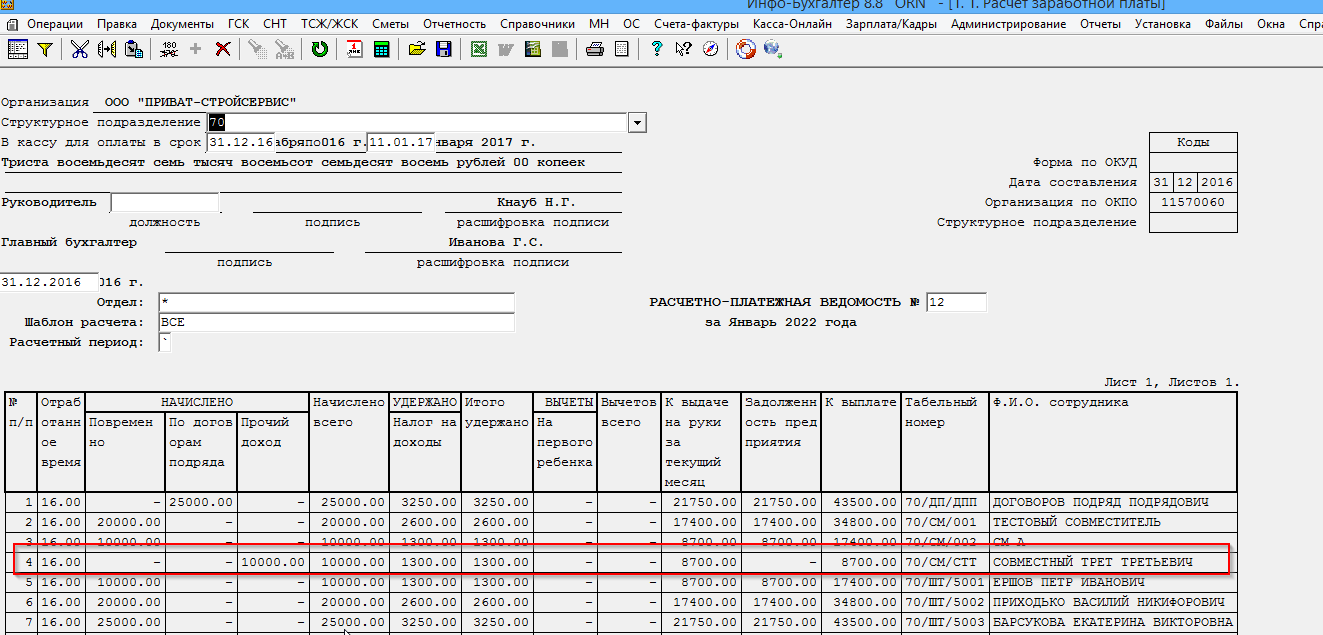1323x635 pixels.
Task: Click the compass icon
Action: point(711,48)
